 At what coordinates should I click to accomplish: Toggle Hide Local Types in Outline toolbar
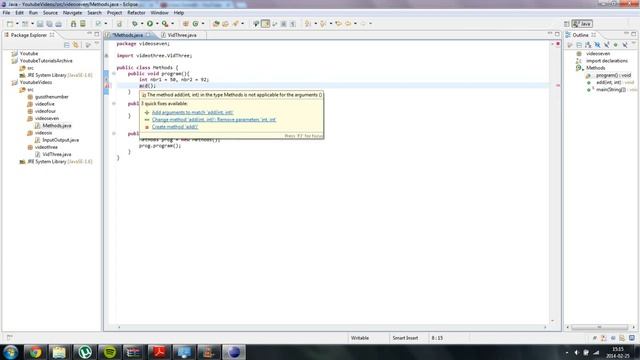(624, 44)
